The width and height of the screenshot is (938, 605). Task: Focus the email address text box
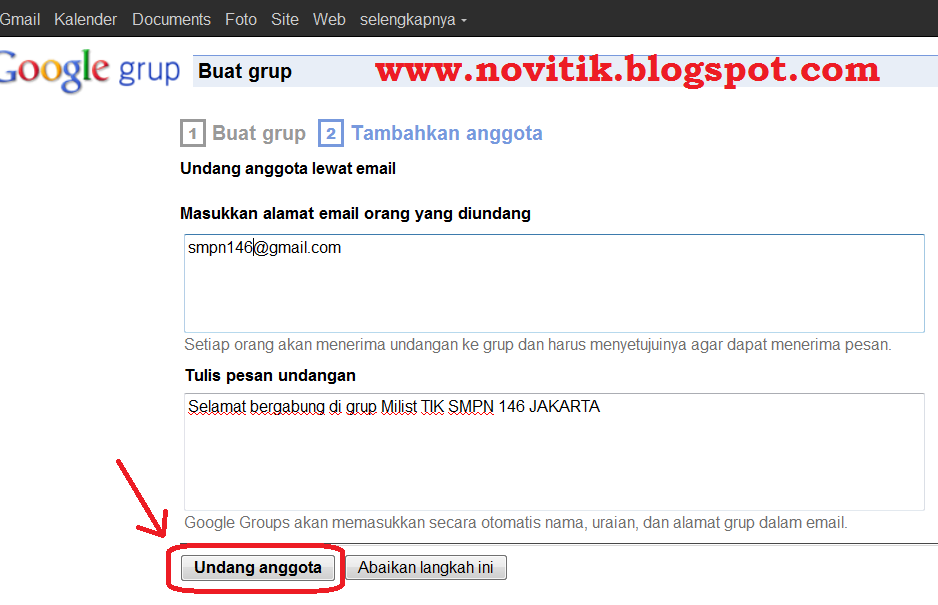554,283
